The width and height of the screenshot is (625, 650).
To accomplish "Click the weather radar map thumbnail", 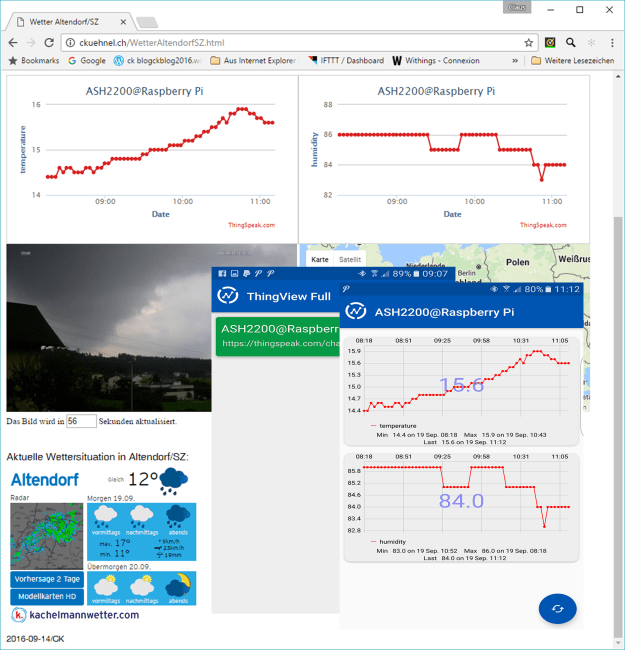I will coord(46,536).
